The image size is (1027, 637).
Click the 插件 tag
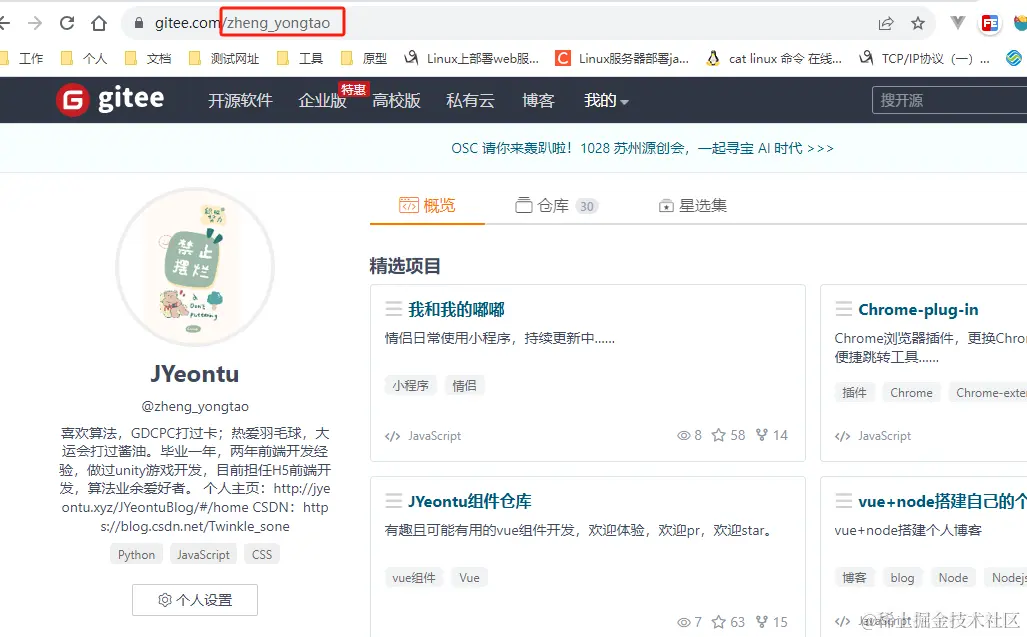(x=854, y=393)
